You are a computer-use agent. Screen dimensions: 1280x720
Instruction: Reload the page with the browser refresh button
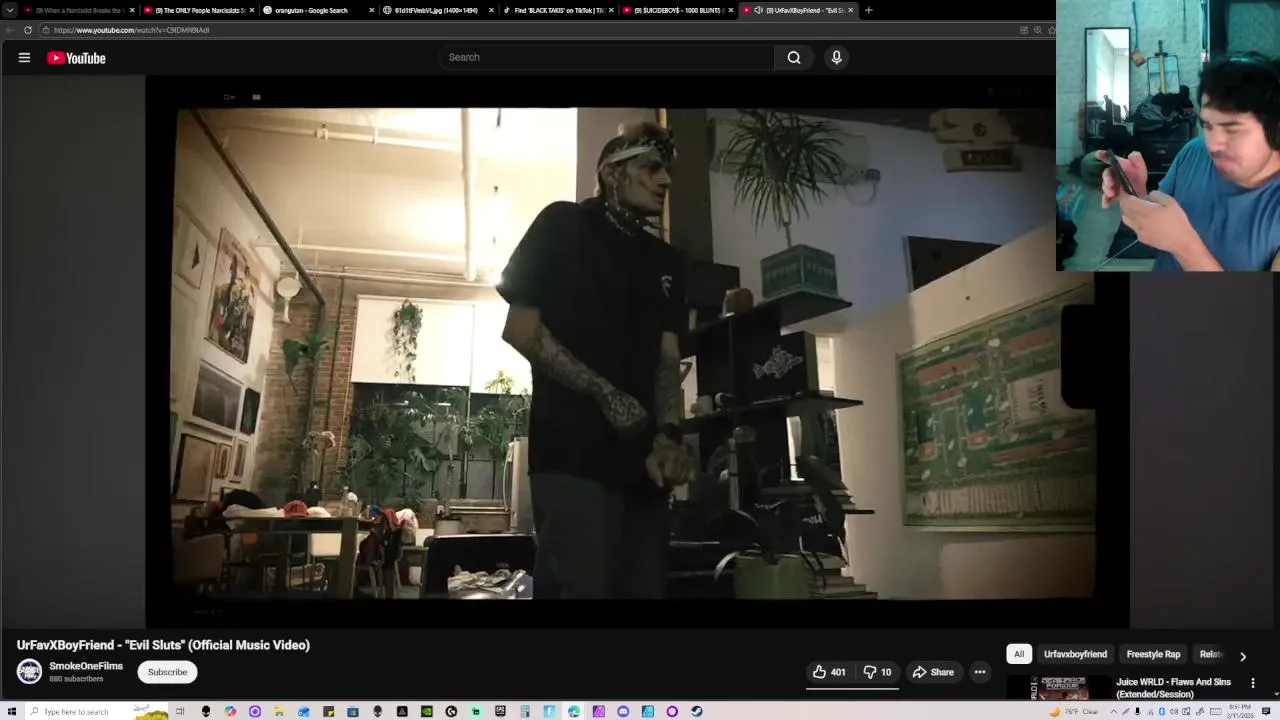click(x=28, y=30)
